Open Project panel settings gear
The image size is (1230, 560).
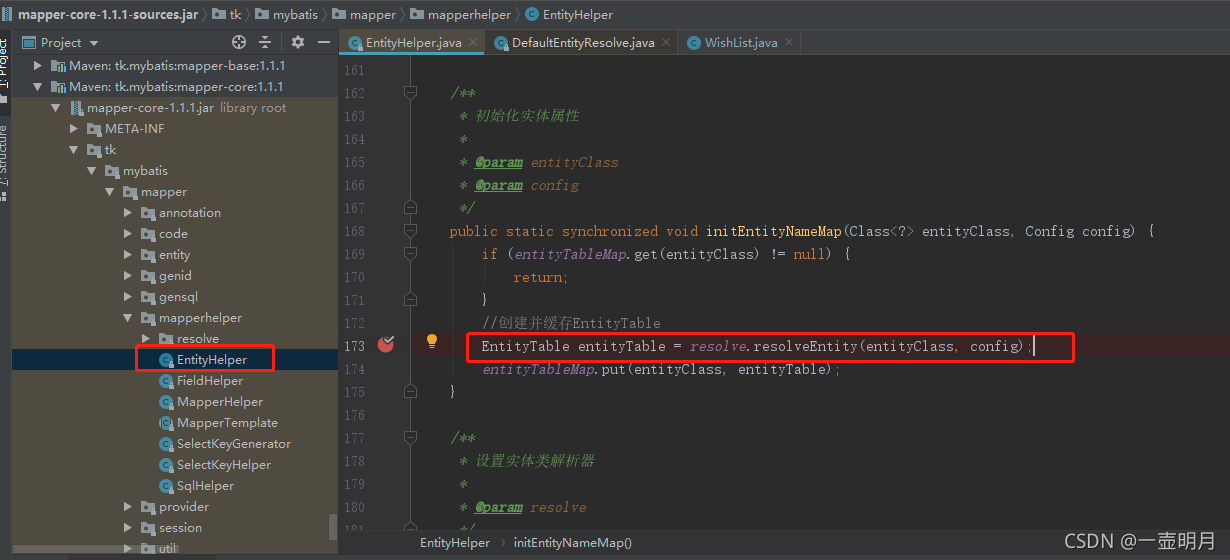coord(298,42)
